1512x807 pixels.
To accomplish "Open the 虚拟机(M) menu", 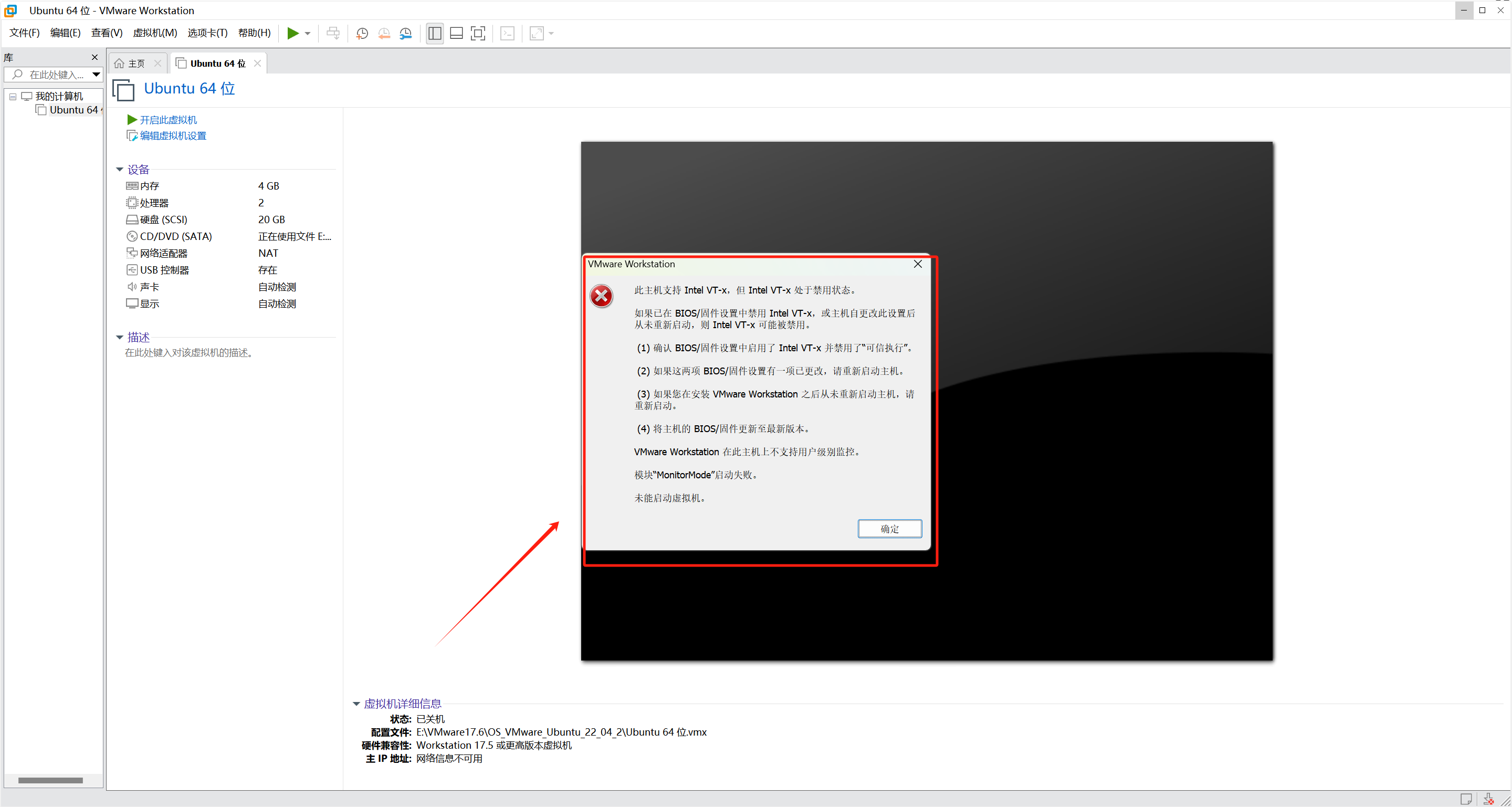I will coord(155,33).
